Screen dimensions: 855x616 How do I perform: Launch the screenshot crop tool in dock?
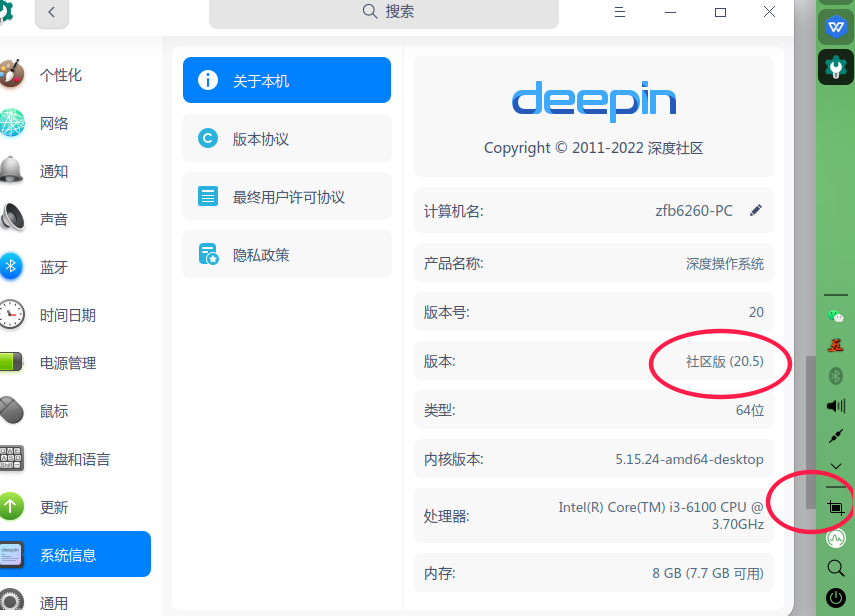[x=835, y=508]
